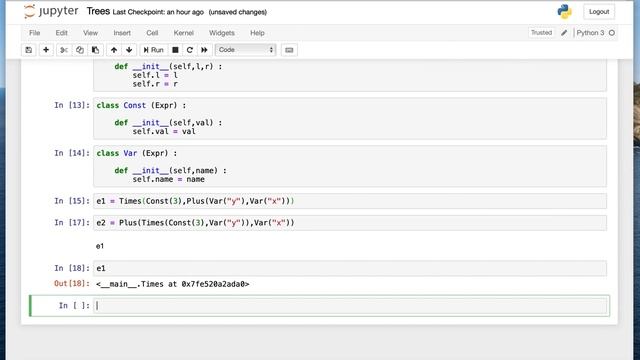Click the In [15] prompt label
The height and width of the screenshot is (360, 640).
click(x=72, y=201)
